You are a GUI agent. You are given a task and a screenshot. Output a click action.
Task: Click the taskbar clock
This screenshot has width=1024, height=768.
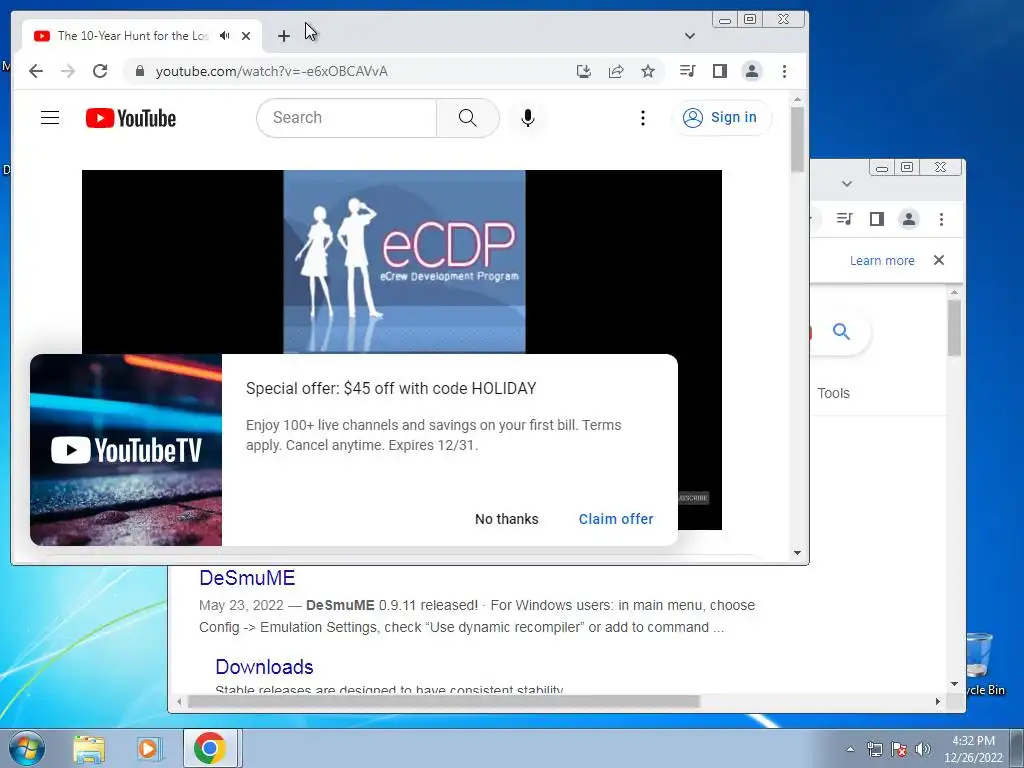click(973, 749)
